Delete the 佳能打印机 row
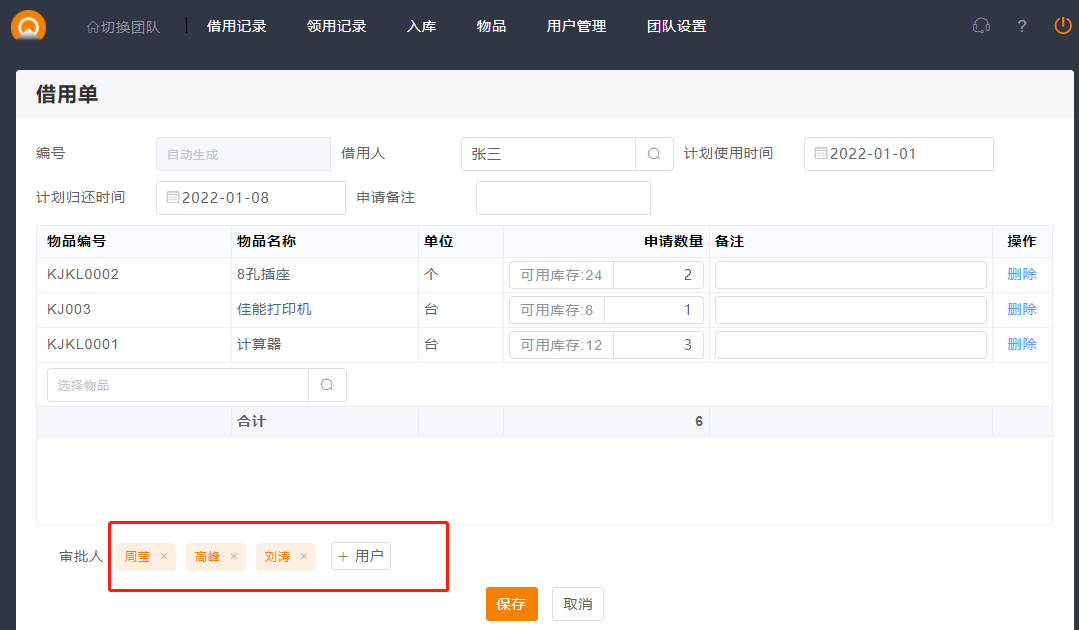 pyautogui.click(x=1021, y=309)
